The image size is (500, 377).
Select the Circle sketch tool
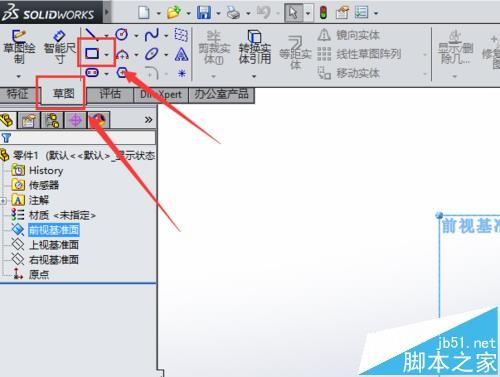[x=122, y=34]
